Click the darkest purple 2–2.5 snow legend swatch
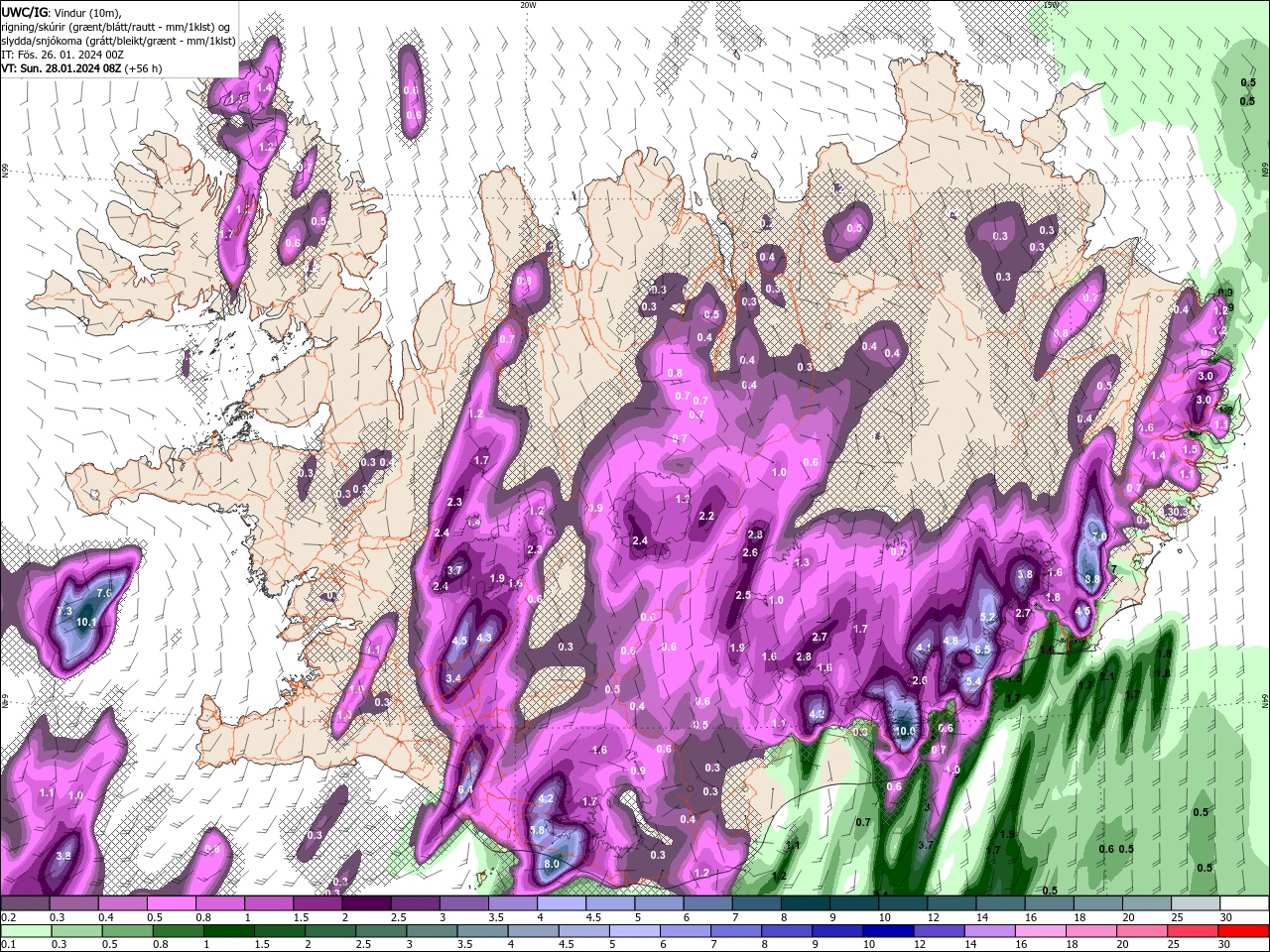1270x952 pixels. click(x=365, y=903)
